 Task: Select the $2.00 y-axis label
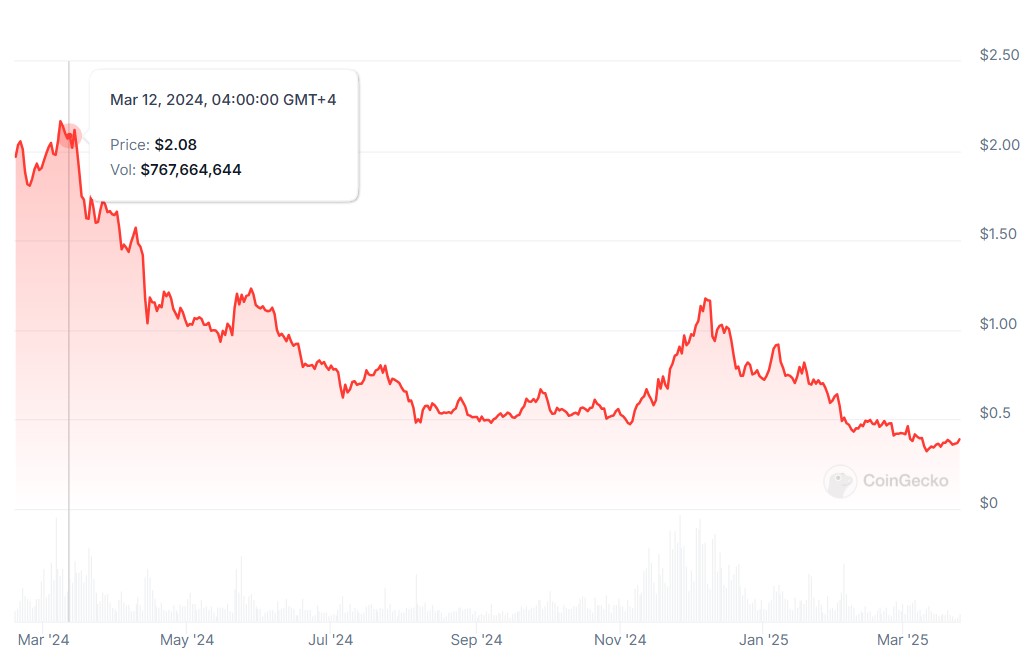[999, 145]
